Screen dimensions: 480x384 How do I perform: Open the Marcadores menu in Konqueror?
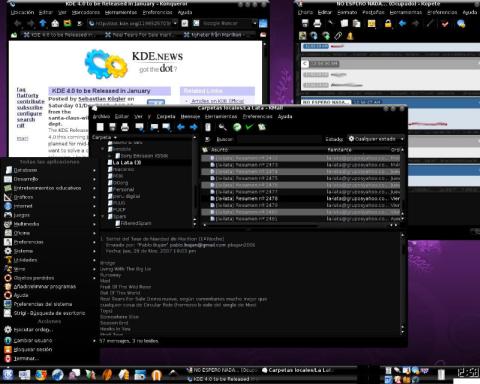(86, 12)
